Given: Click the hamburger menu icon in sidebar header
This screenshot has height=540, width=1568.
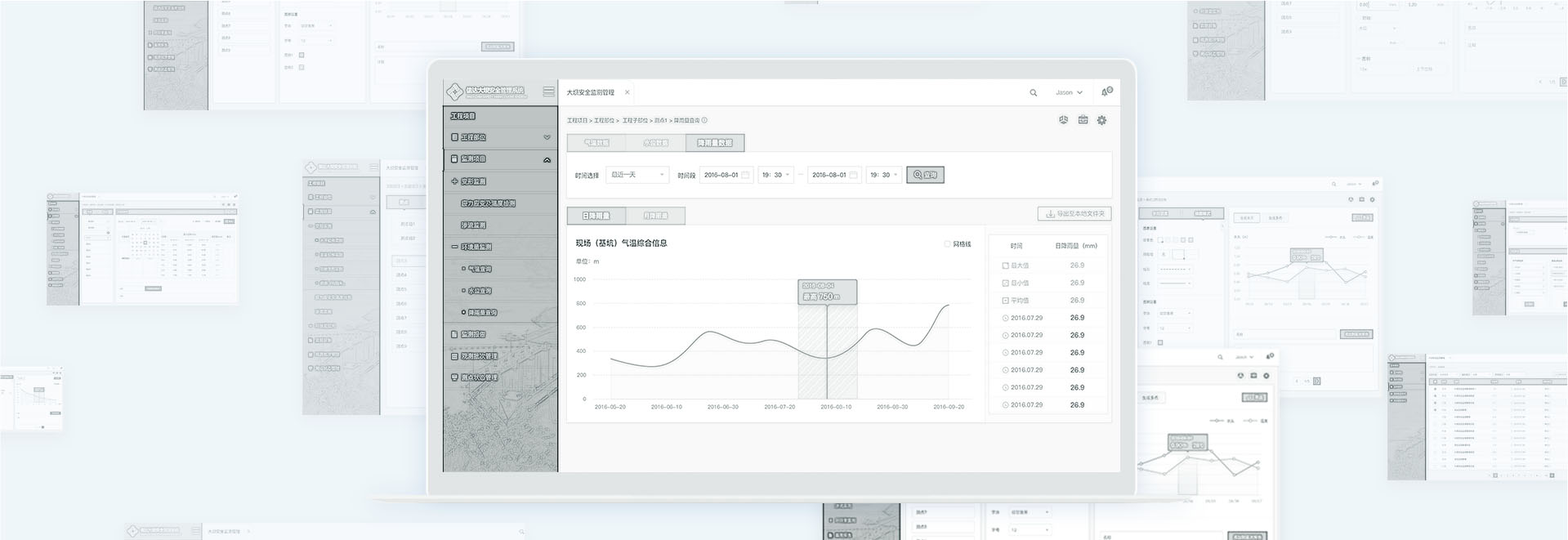Looking at the screenshot, I should point(548,91).
